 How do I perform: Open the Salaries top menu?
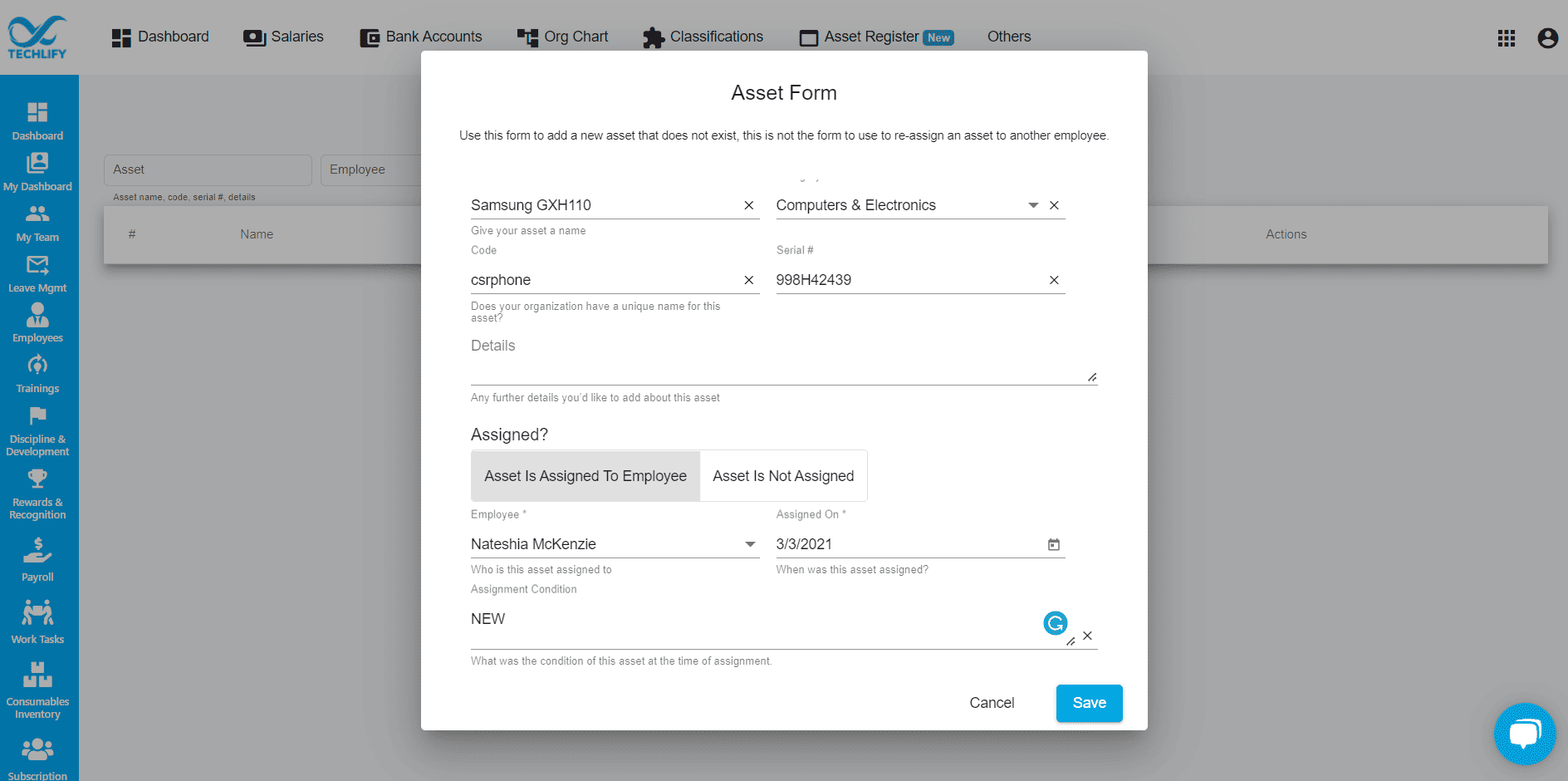pos(283,37)
